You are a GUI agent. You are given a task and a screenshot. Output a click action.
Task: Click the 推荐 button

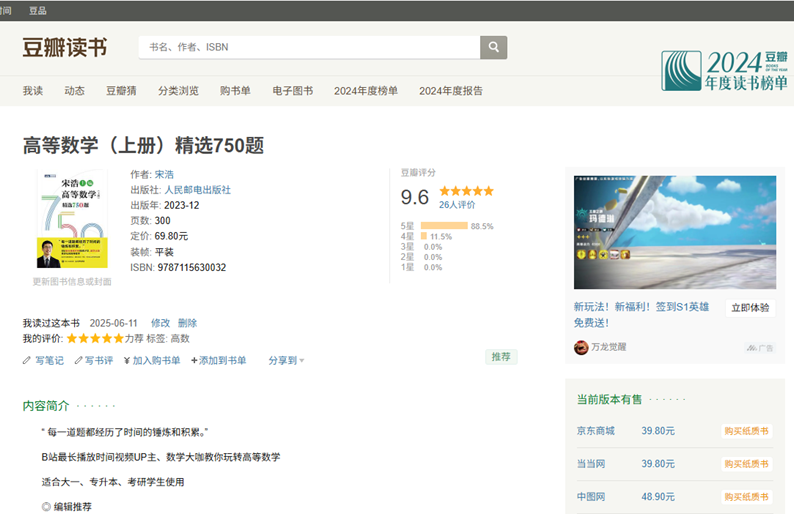pos(501,357)
